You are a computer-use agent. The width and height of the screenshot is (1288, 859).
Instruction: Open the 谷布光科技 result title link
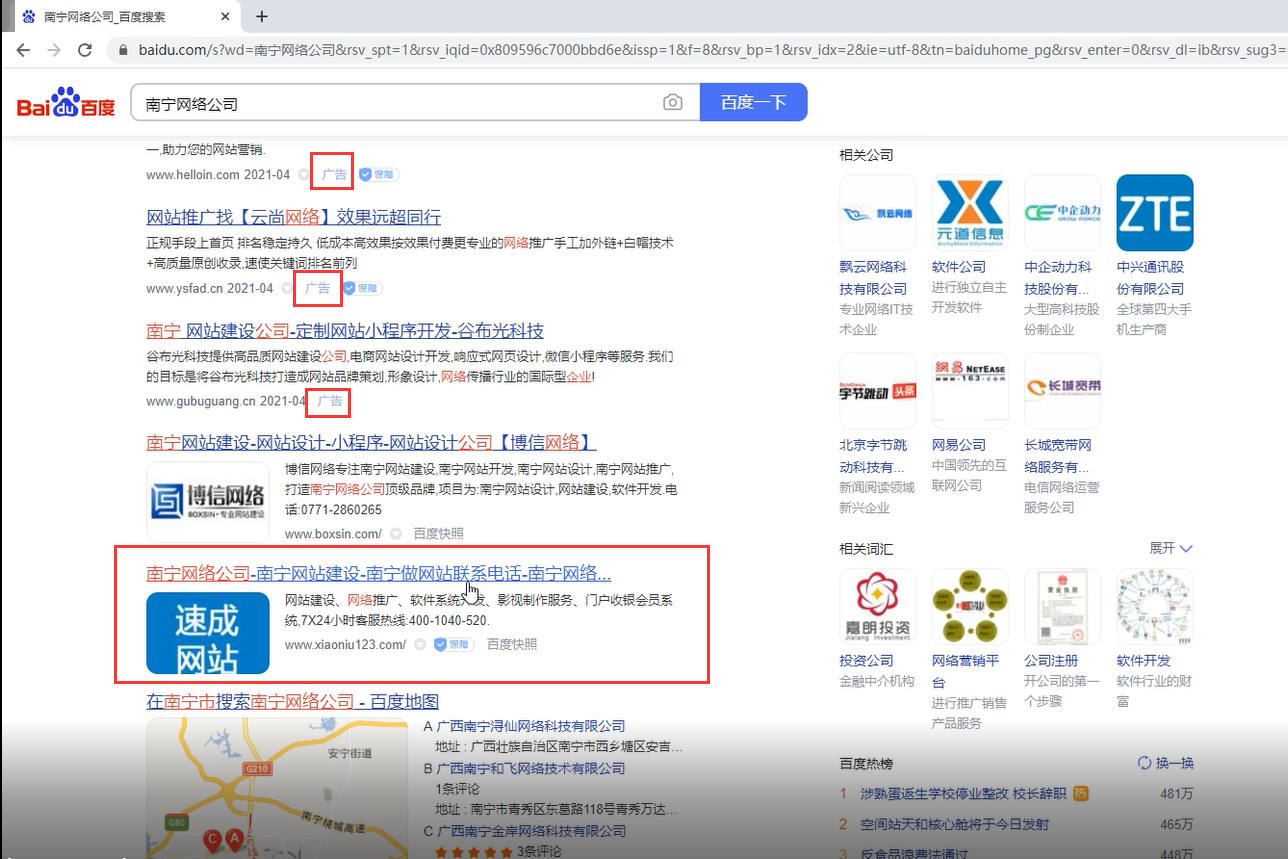tap(345, 330)
